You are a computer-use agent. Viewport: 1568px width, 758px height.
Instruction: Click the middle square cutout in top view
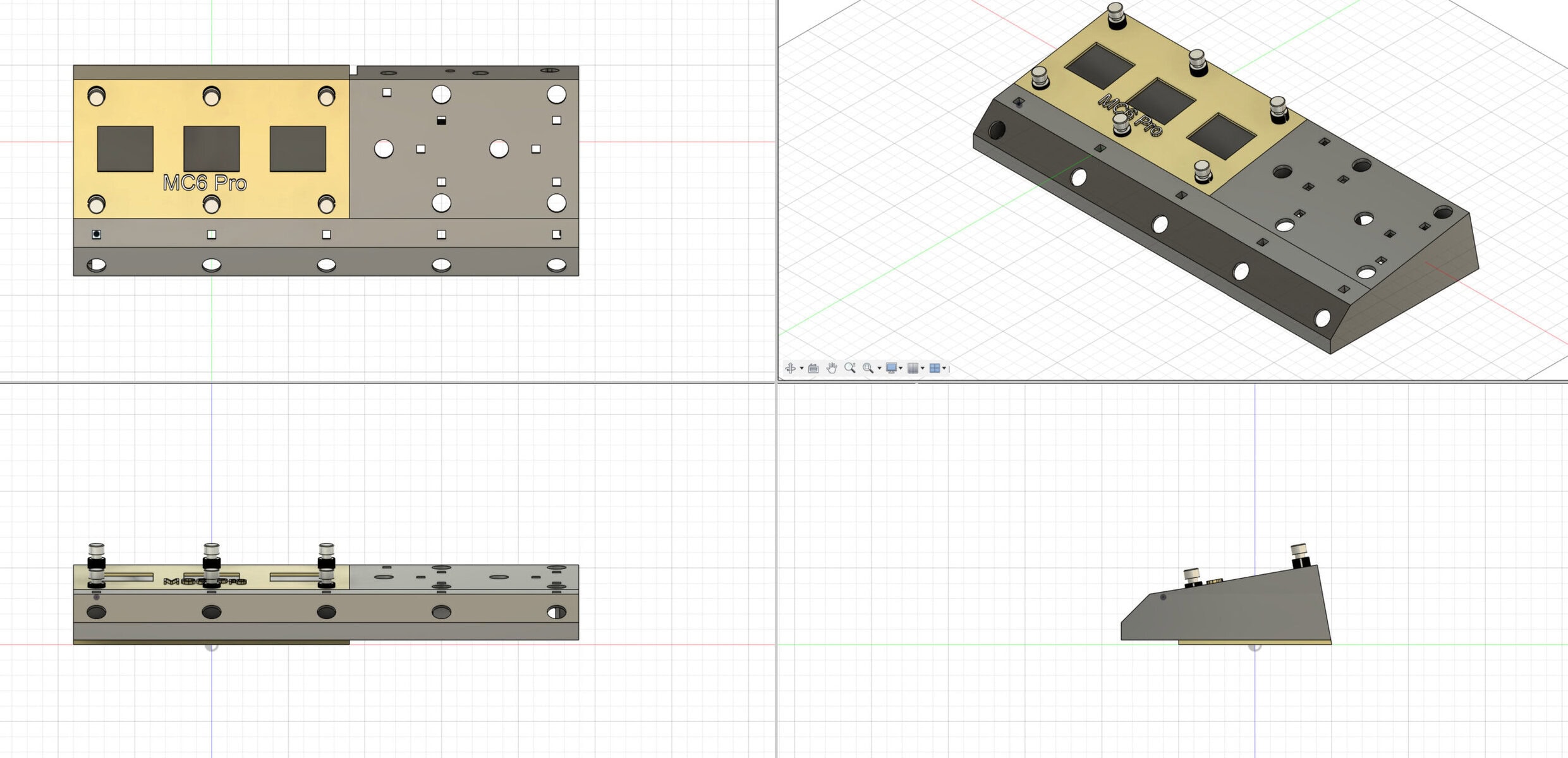[x=211, y=148]
